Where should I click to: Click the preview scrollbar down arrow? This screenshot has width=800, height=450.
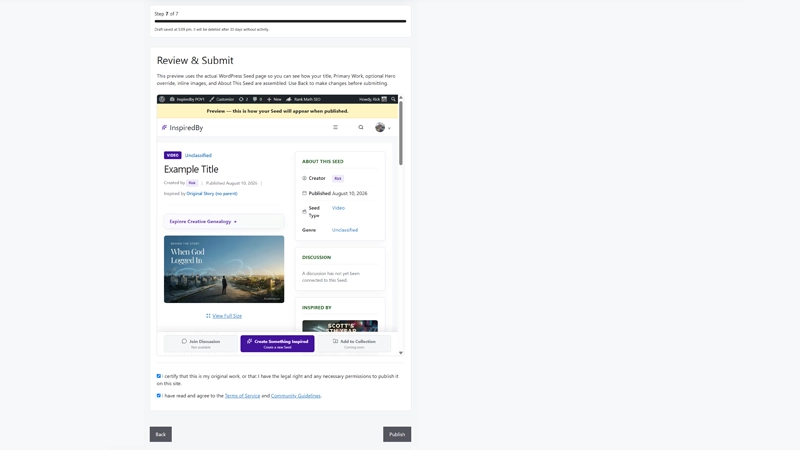click(x=401, y=353)
